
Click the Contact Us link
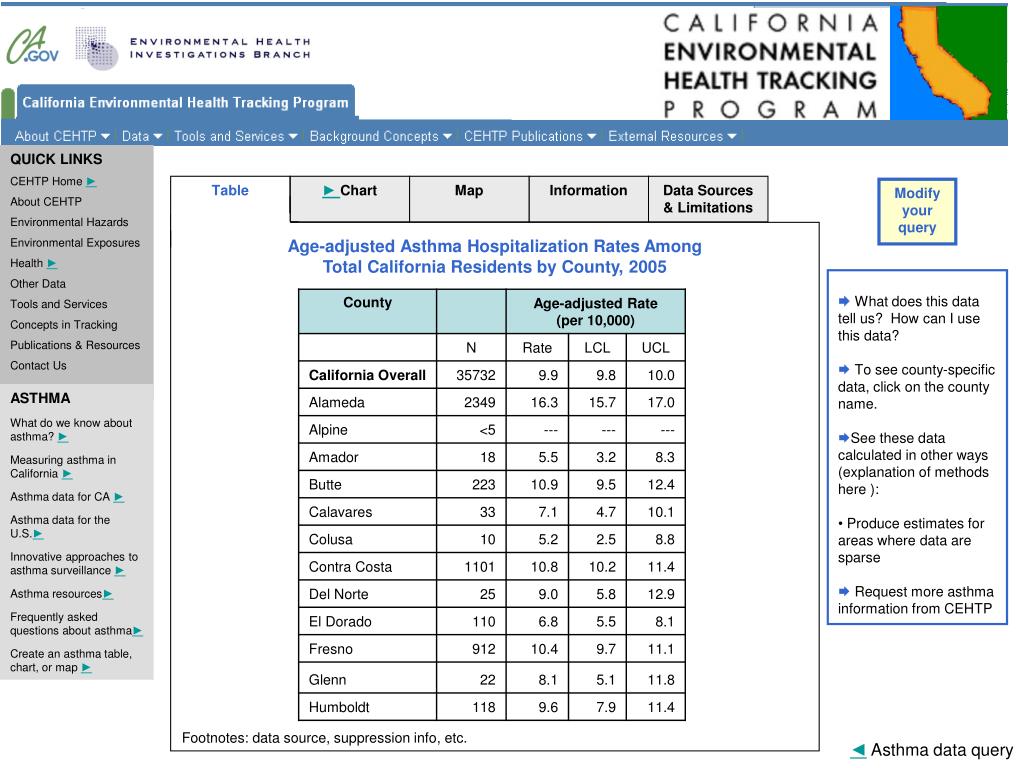click(39, 366)
